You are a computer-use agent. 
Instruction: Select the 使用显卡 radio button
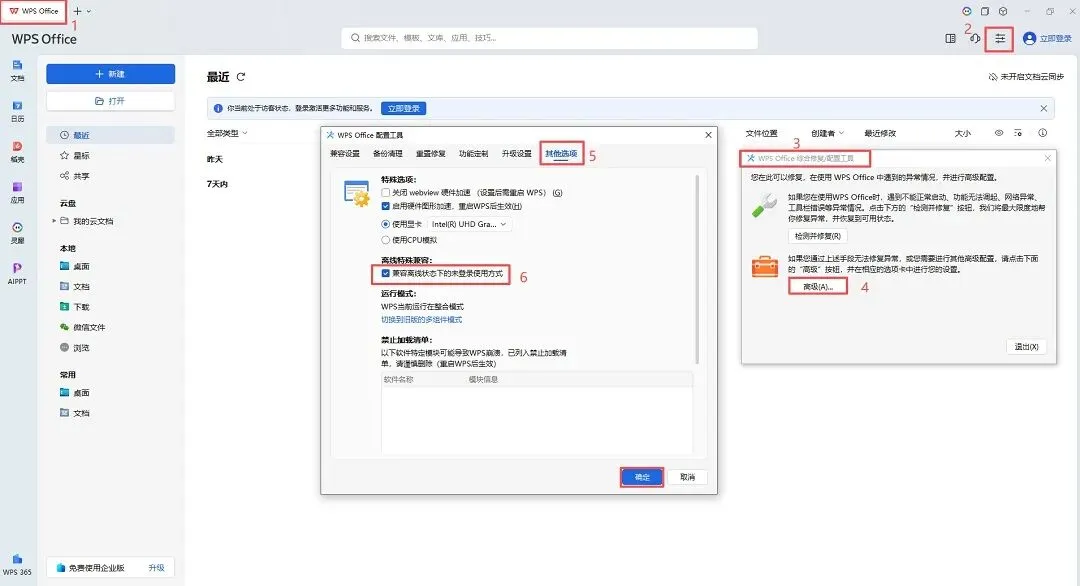(386, 224)
